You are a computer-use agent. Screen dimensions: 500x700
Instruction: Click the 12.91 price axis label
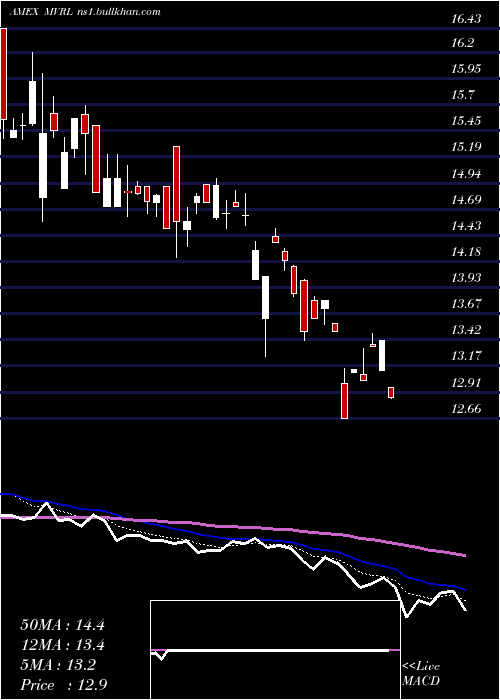(x=466, y=383)
